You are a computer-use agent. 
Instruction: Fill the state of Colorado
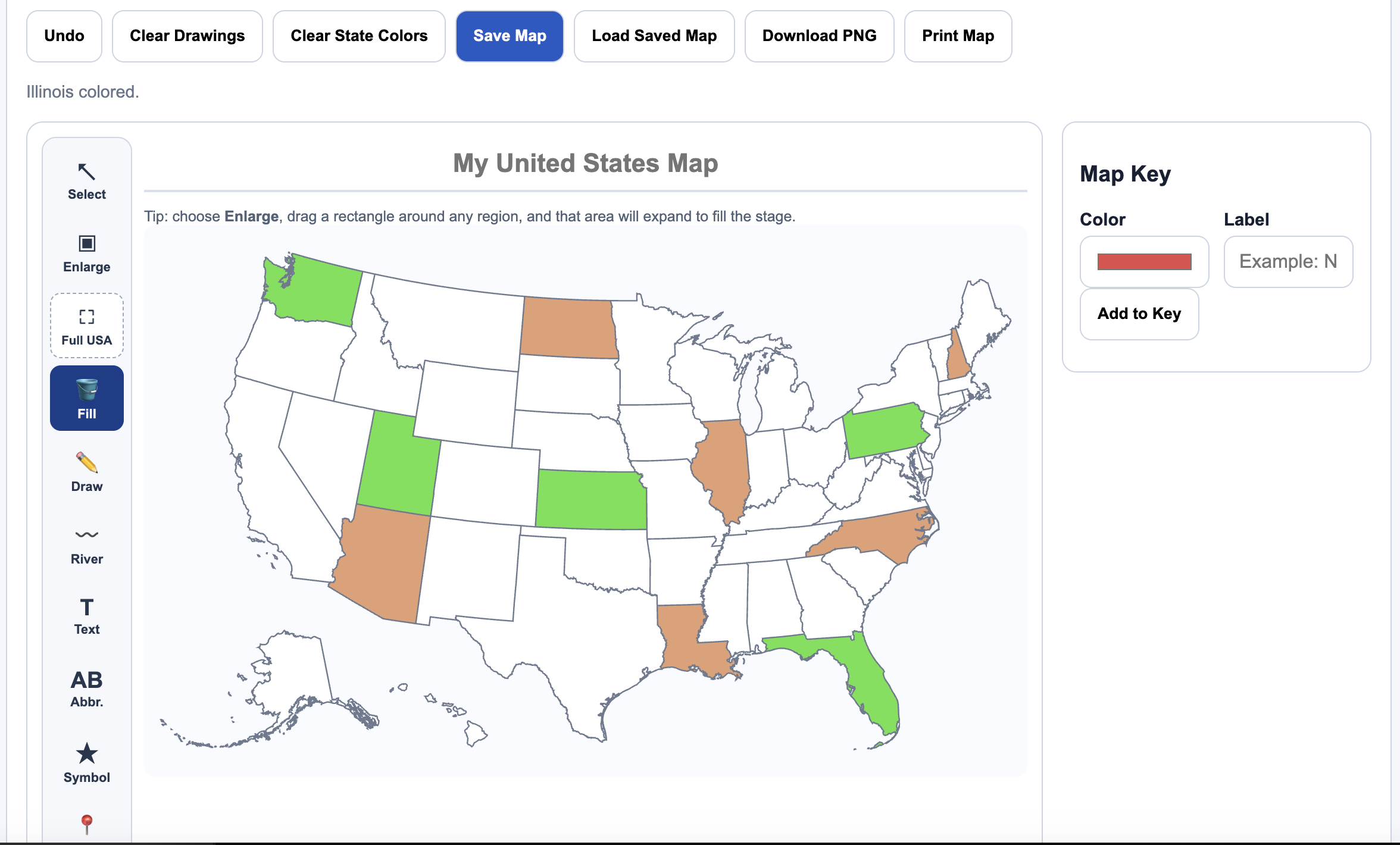pos(485,482)
